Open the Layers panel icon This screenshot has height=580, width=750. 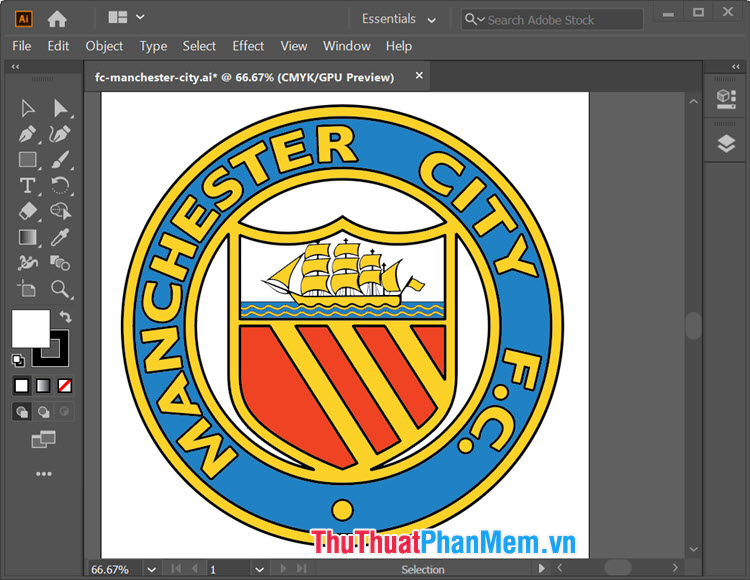click(x=726, y=143)
